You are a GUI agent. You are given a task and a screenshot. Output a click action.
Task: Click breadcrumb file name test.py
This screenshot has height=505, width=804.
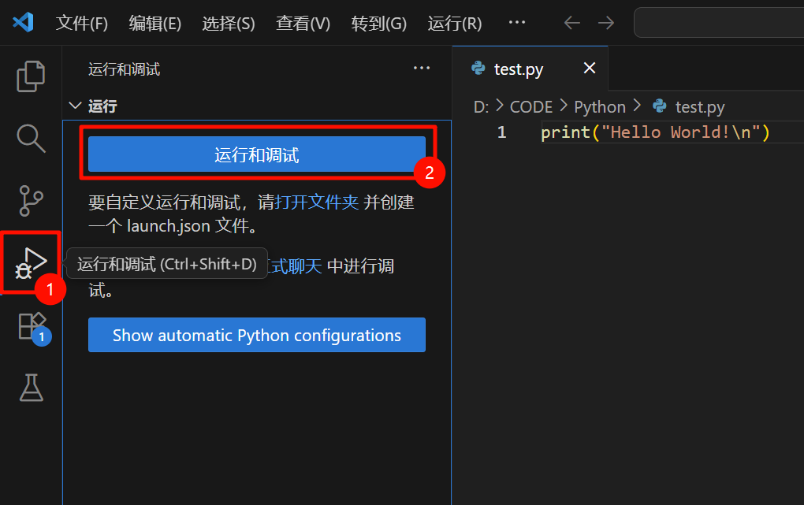pyautogui.click(x=700, y=107)
